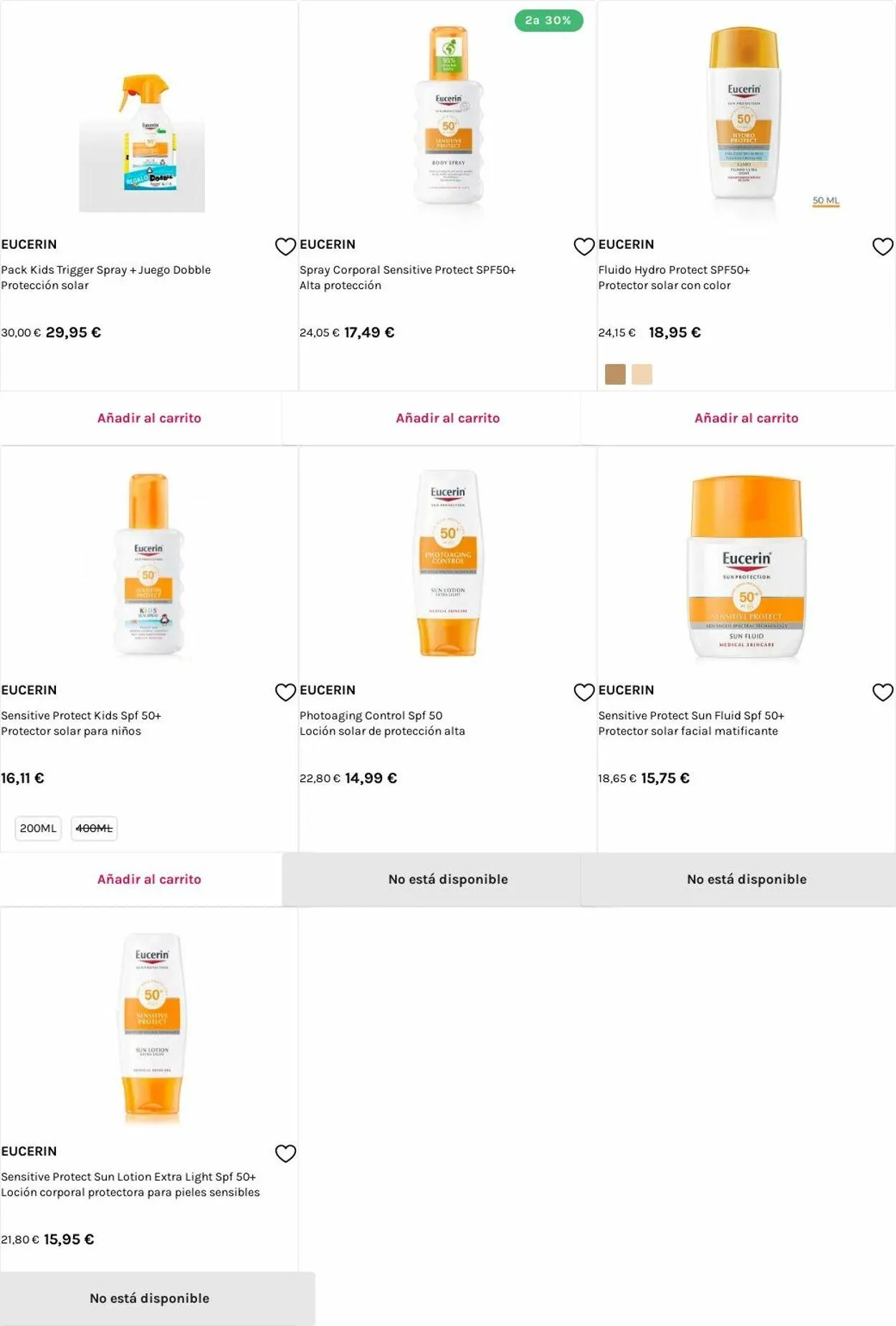Wishlist the Sensitive Protect Sun Fluid heart
This screenshot has height=1326, width=896.
[x=882, y=692]
